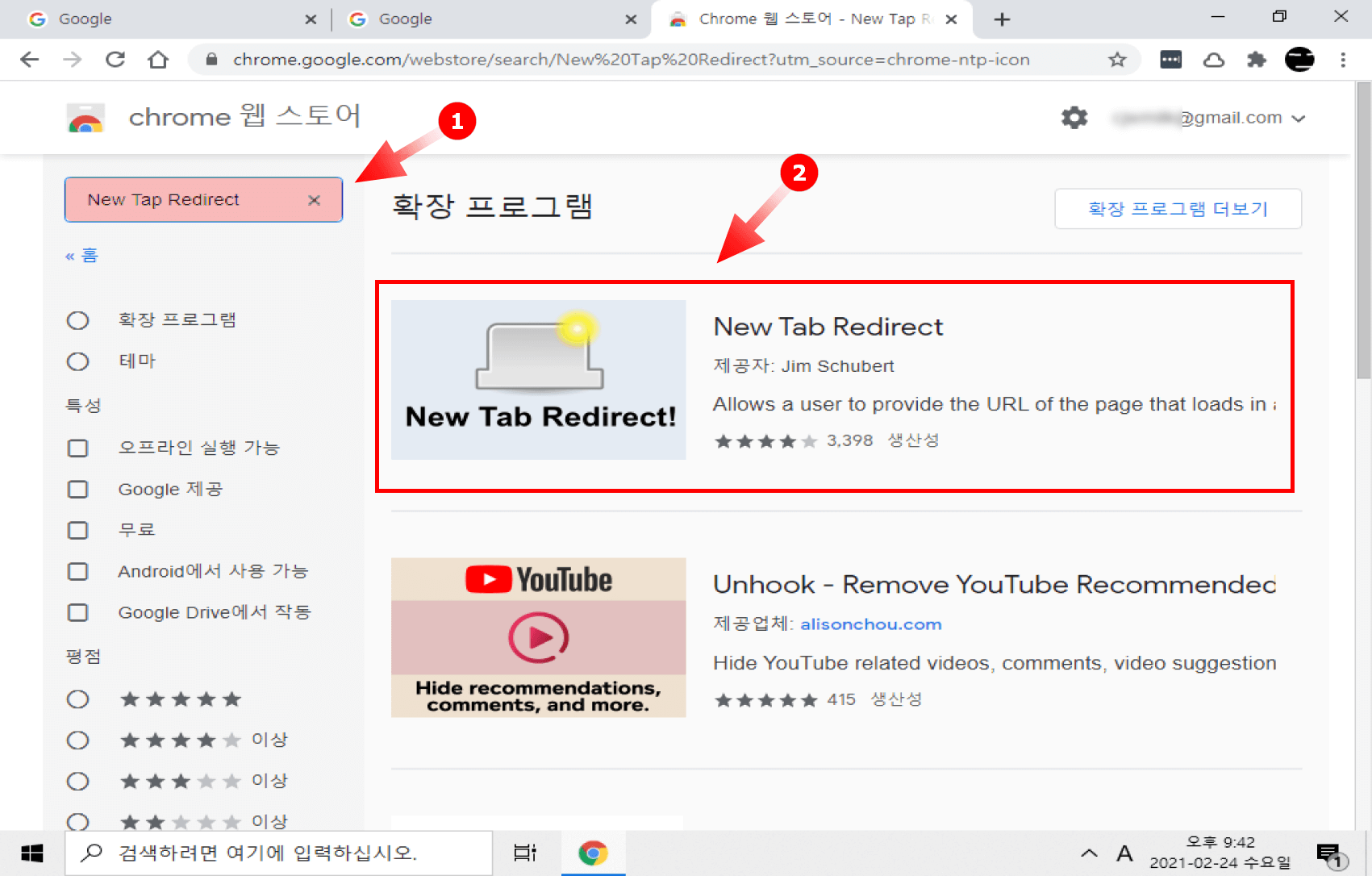Click the page vertical scrollbar thumb
This screenshot has height=876, width=1372.
pos(1364,231)
